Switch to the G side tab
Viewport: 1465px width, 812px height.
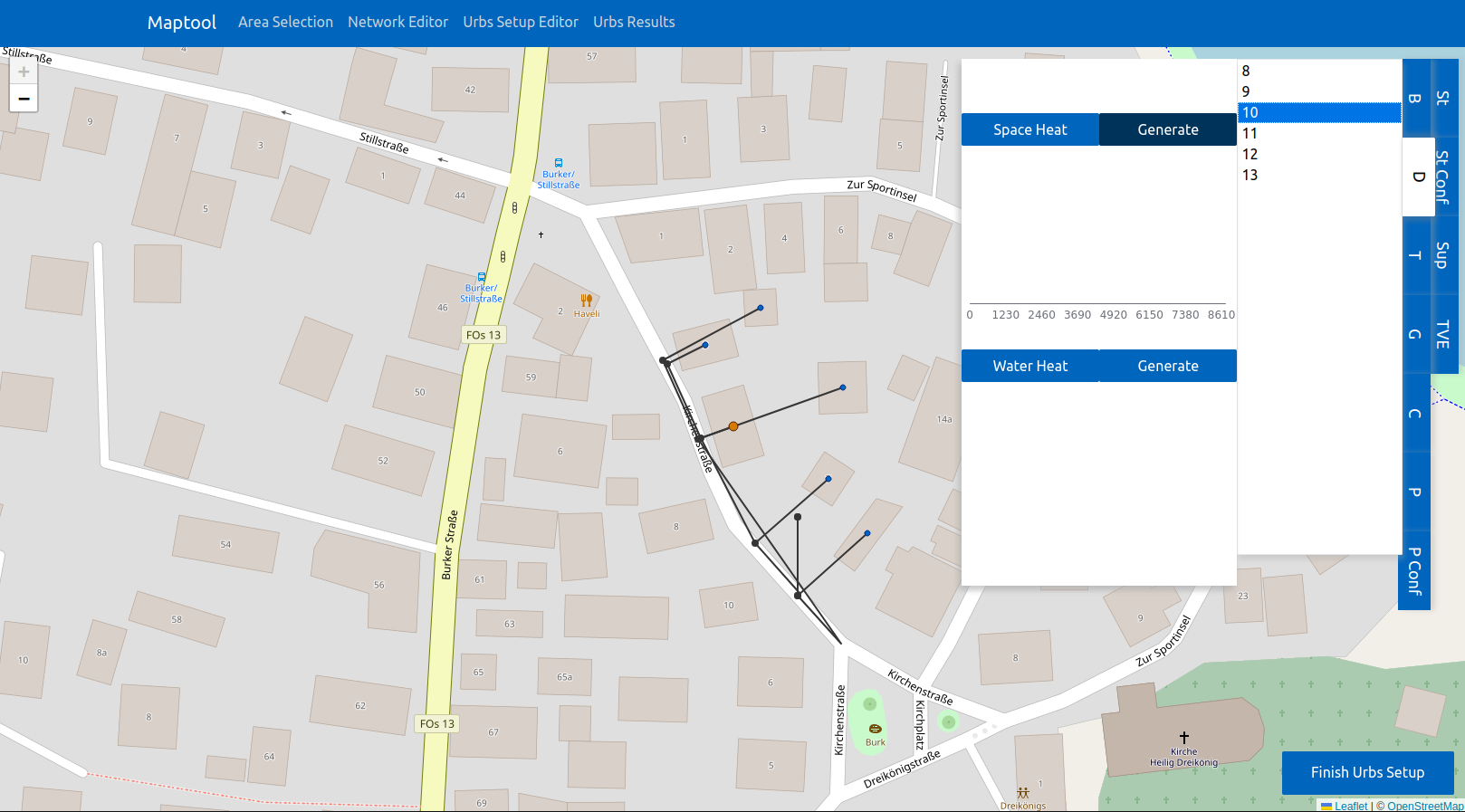click(1416, 334)
